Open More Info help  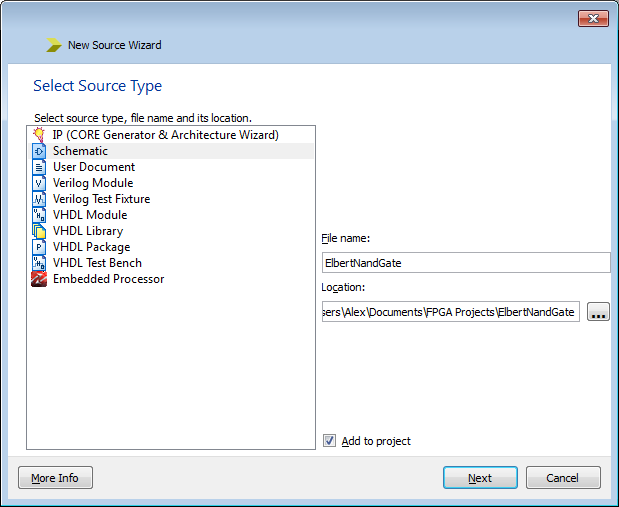[x=55, y=478]
